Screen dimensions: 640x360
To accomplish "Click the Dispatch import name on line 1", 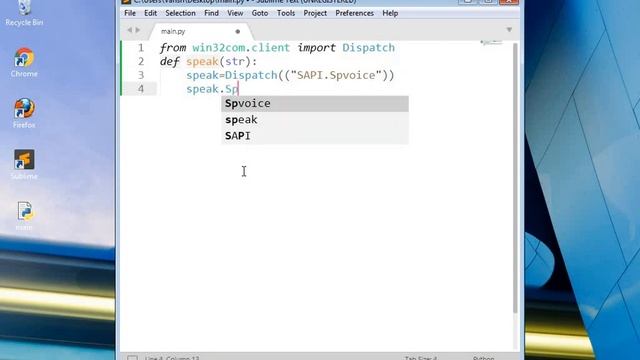I will click(x=368, y=48).
